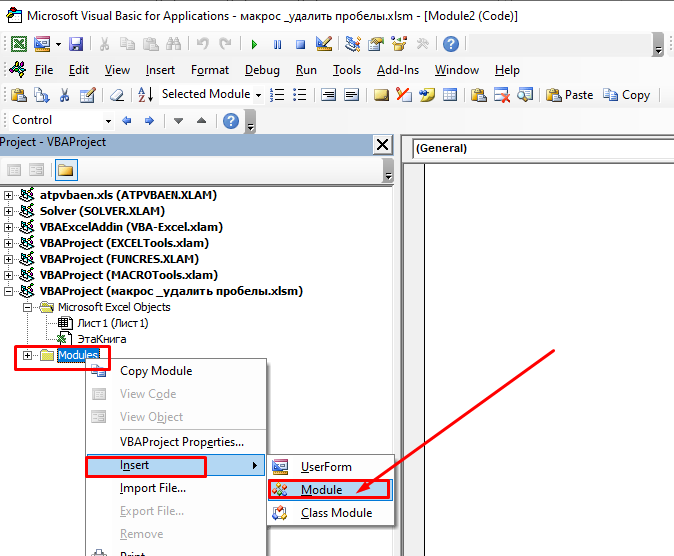674x556 pixels.
Task: Open the Window menu
Action: click(x=456, y=70)
